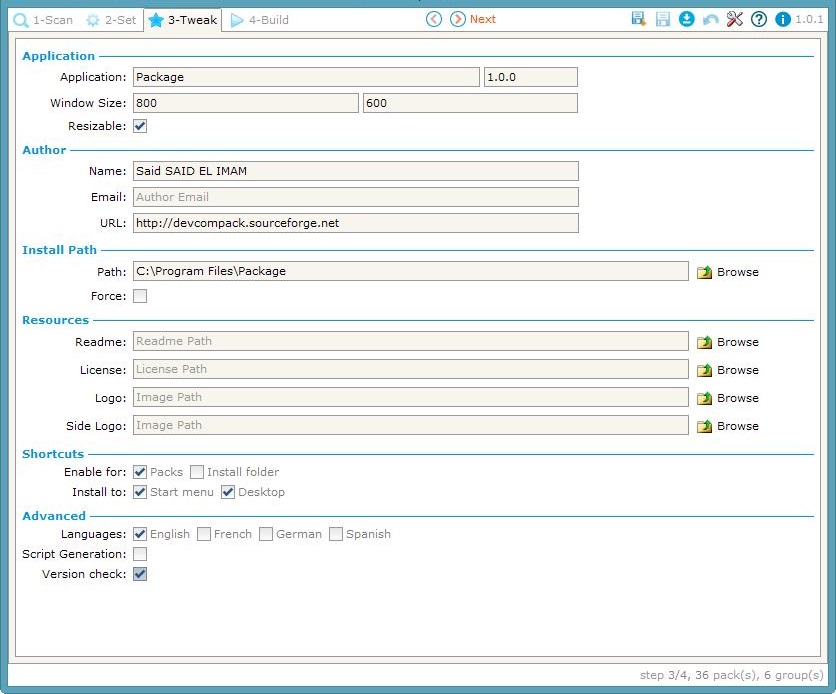
Task: Browse for the Side Logo image
Action: (727, 426)
